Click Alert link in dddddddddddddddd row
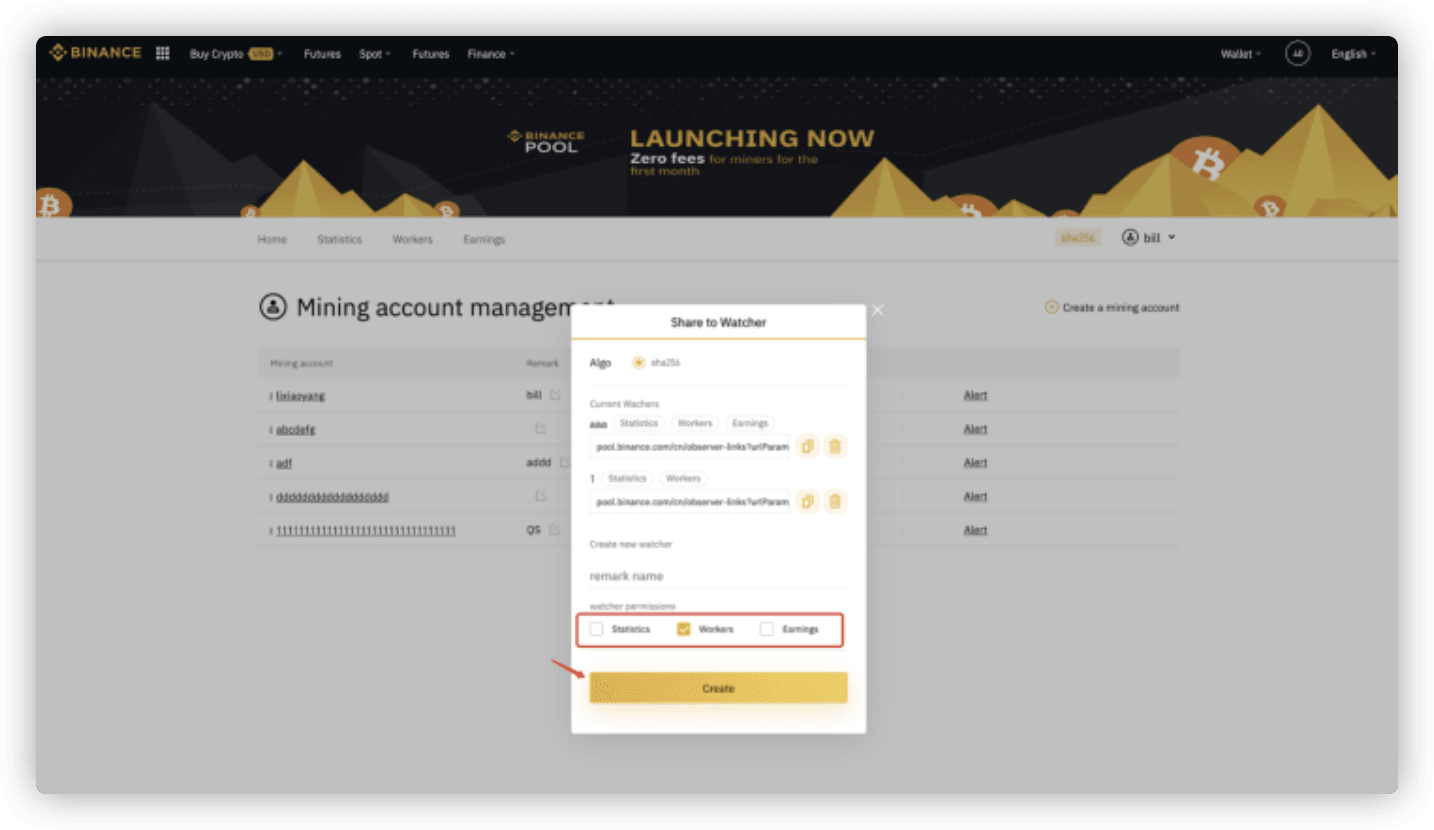 [975, 497]
